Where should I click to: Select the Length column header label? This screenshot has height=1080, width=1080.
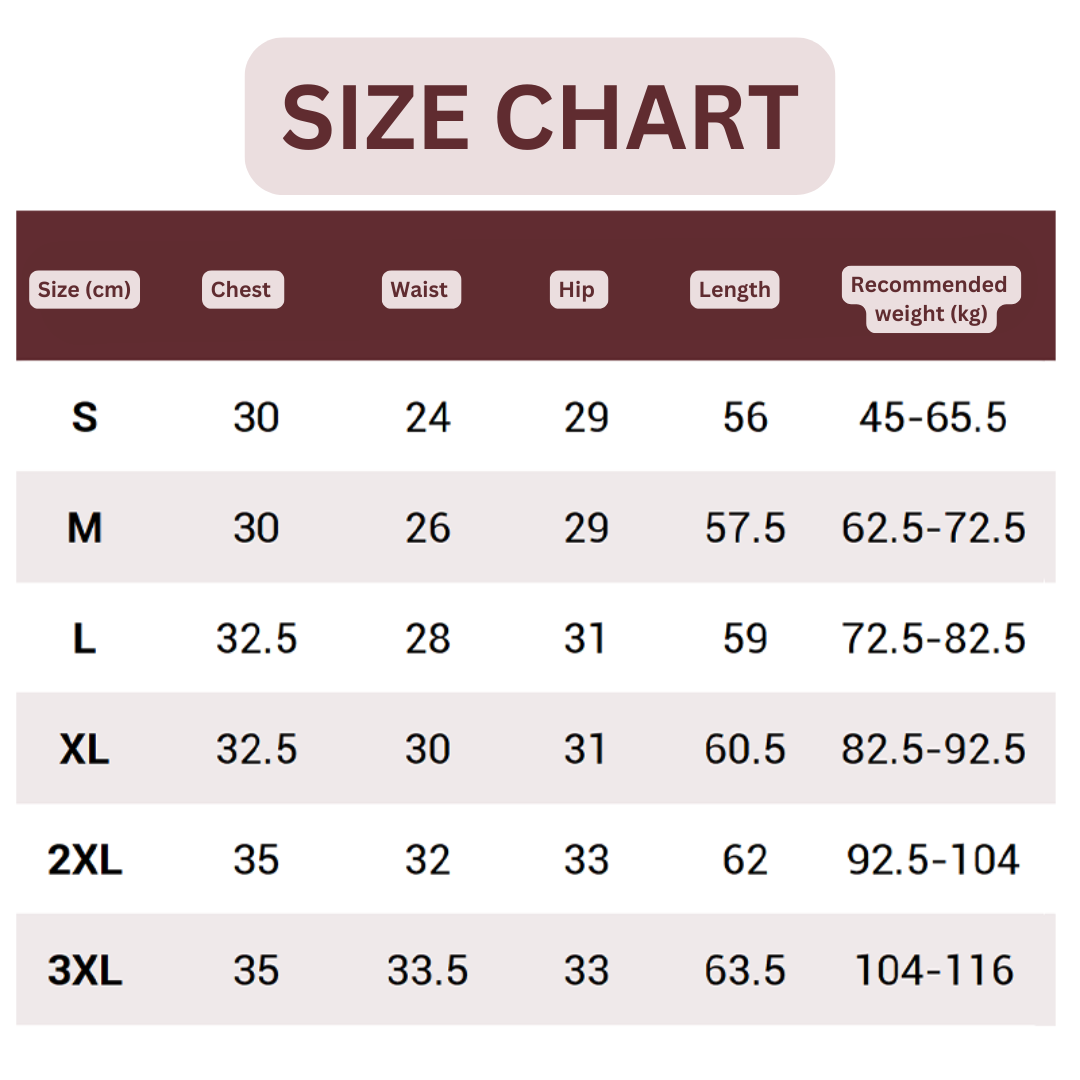pyautogui.click(x=734, y=290)
